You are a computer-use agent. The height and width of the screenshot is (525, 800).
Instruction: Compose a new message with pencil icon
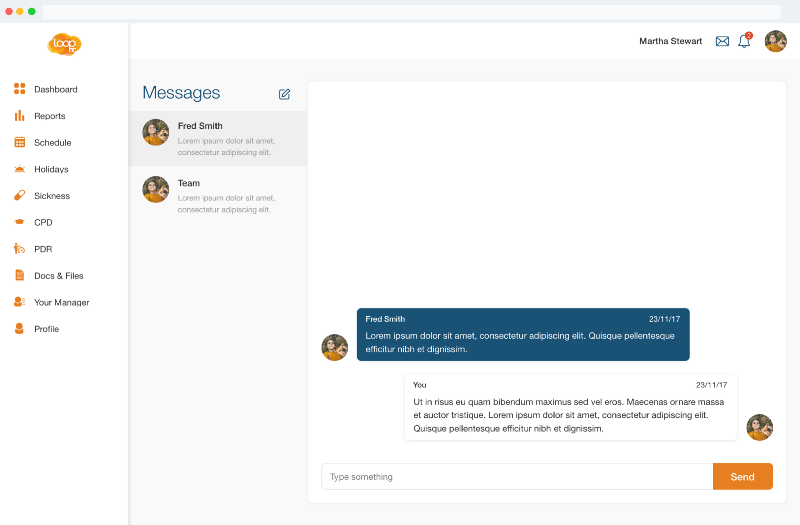[284, 94]
